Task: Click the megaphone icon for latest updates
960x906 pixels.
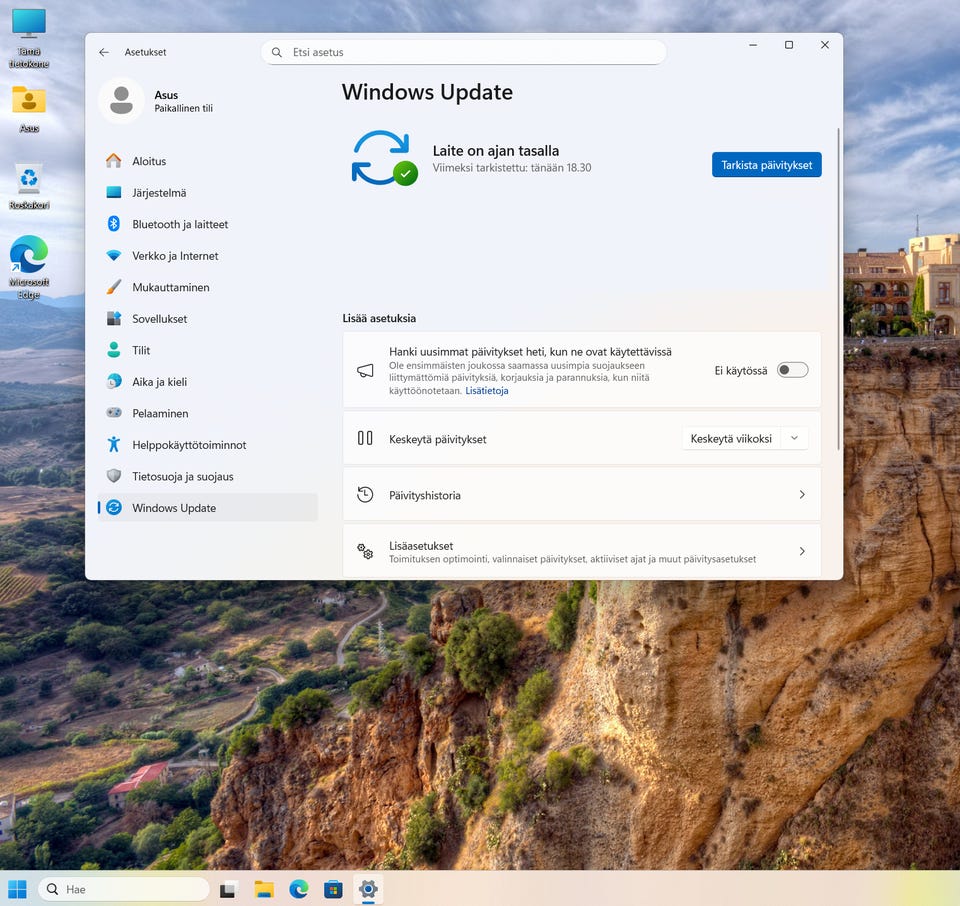Action: pyautogui.click(x=365, y=371)
